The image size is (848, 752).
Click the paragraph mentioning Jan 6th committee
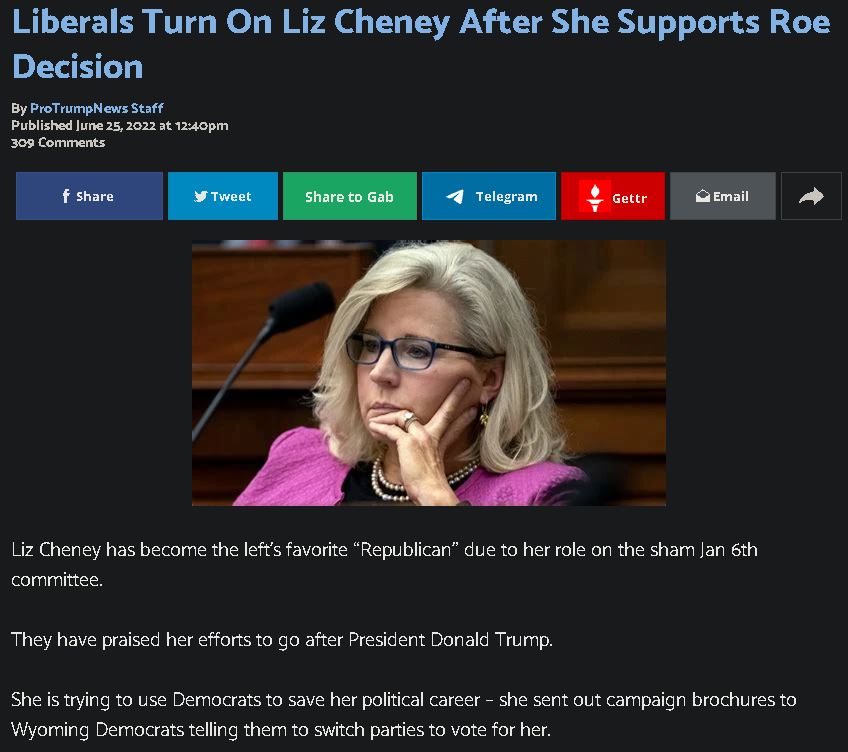(384, 564)
